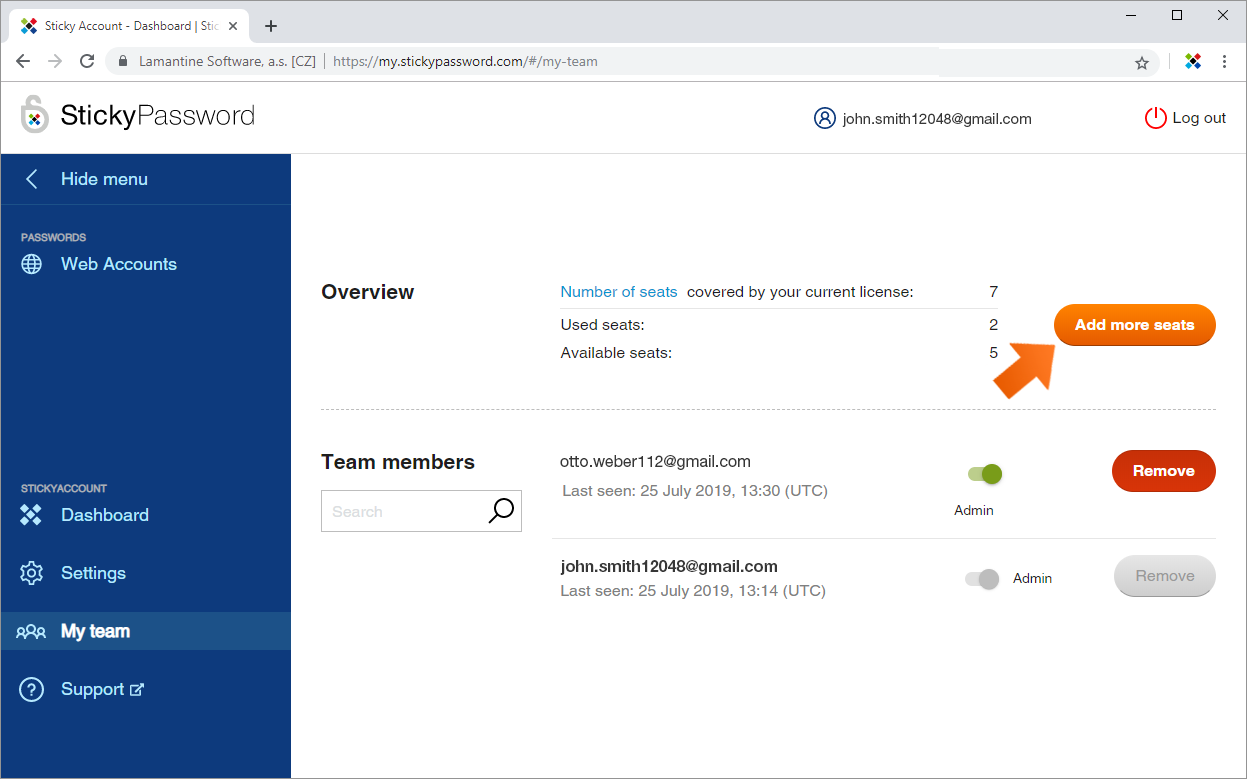Open a new browser tab
The width and height of the screenshot is (1247, 779).
point(270,26)
